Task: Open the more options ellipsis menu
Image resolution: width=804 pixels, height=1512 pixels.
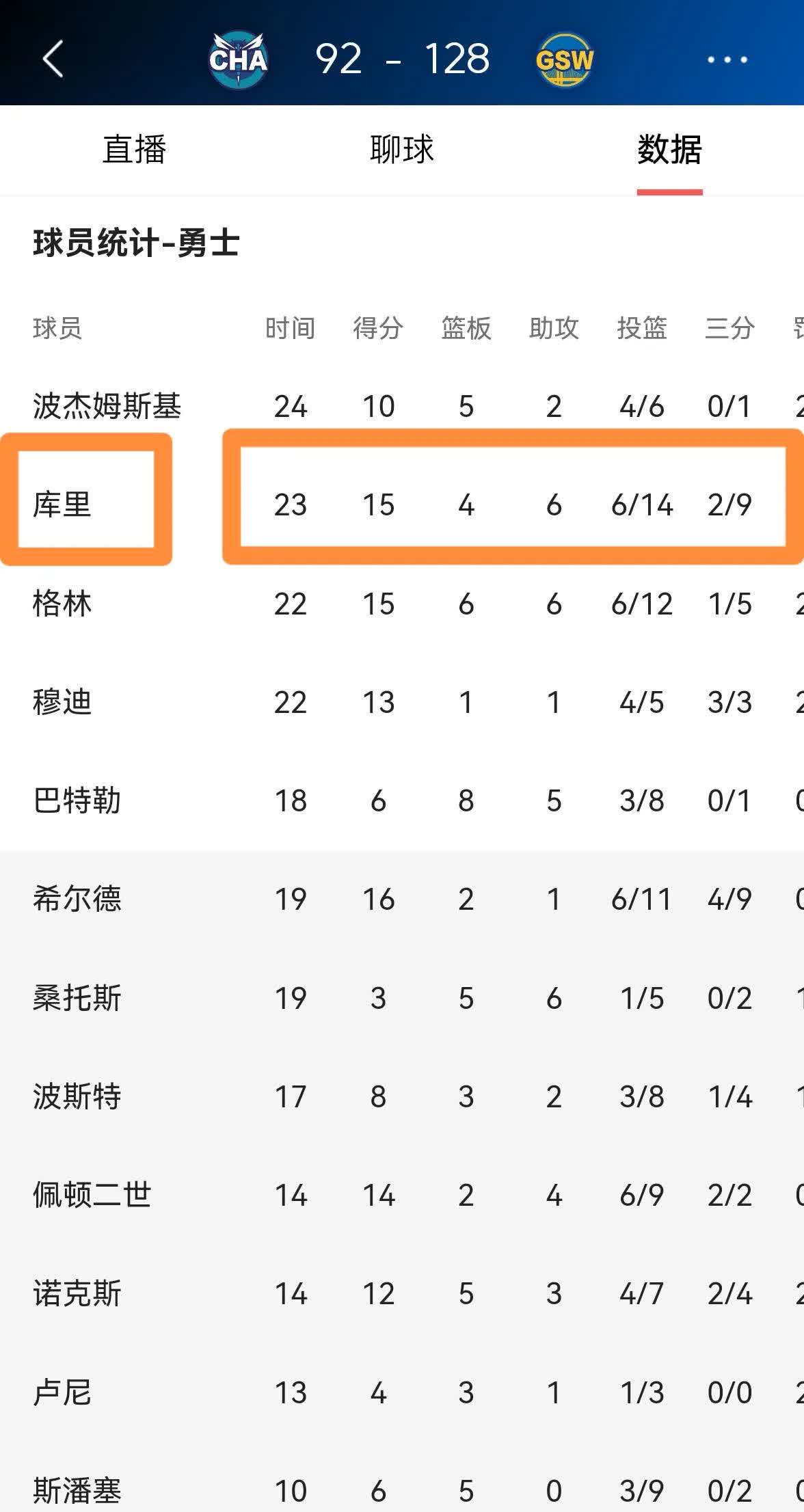Action: click(x=721, y=60)
